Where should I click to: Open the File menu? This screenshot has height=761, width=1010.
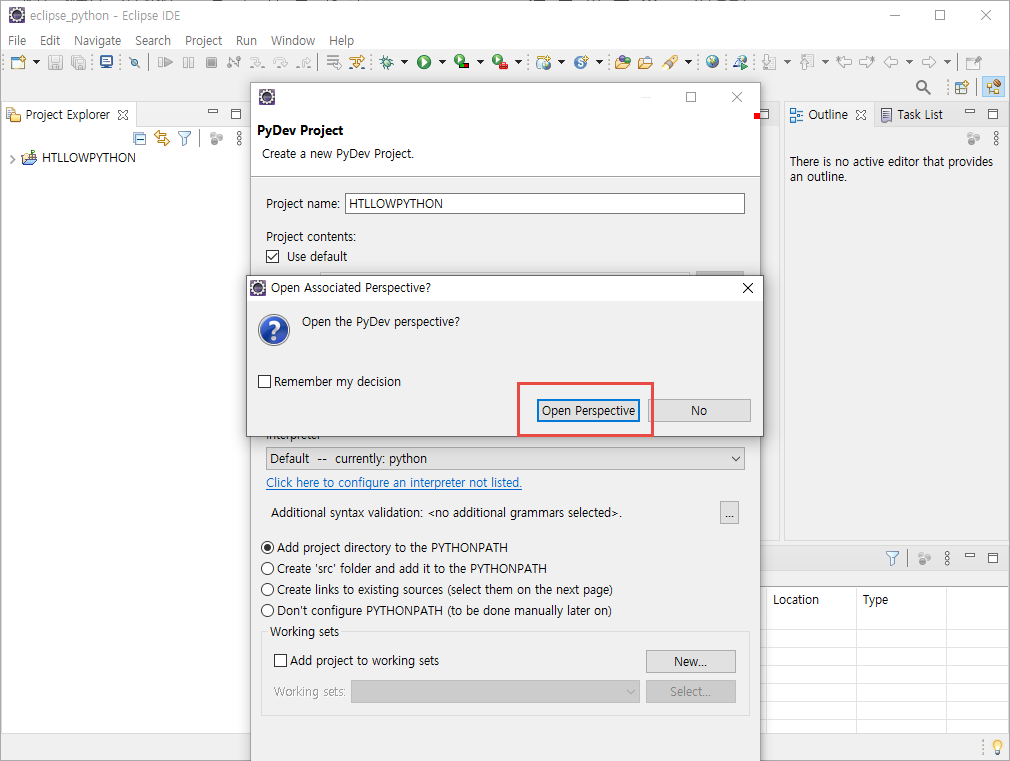point(17,40)
